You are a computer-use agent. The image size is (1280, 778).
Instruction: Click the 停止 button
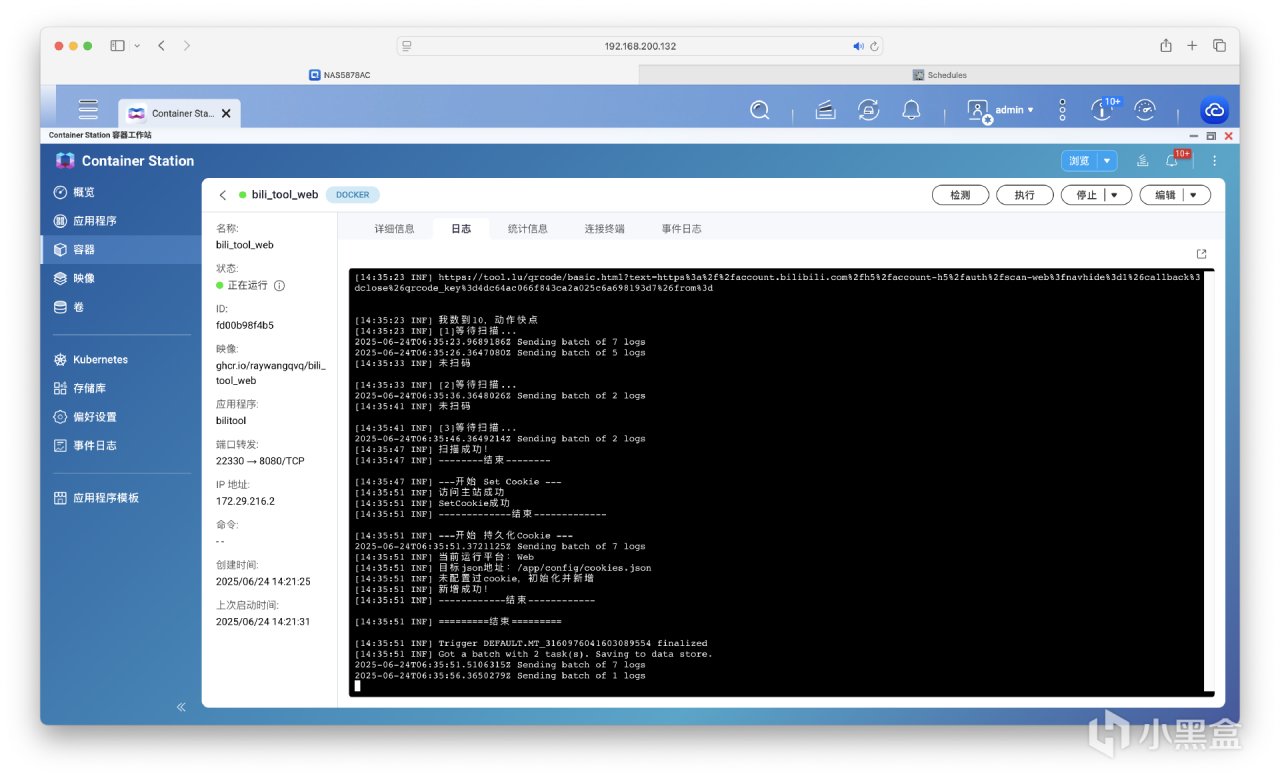(x=1085, y=195)
